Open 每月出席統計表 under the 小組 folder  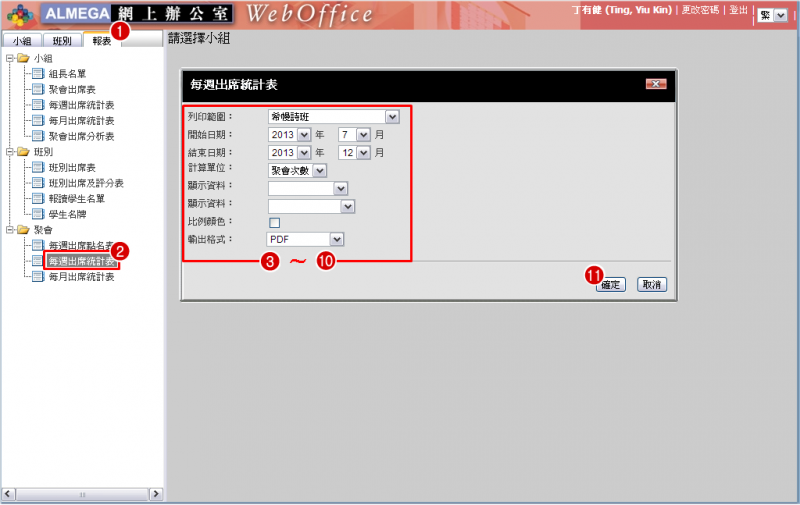coord(81,120)
